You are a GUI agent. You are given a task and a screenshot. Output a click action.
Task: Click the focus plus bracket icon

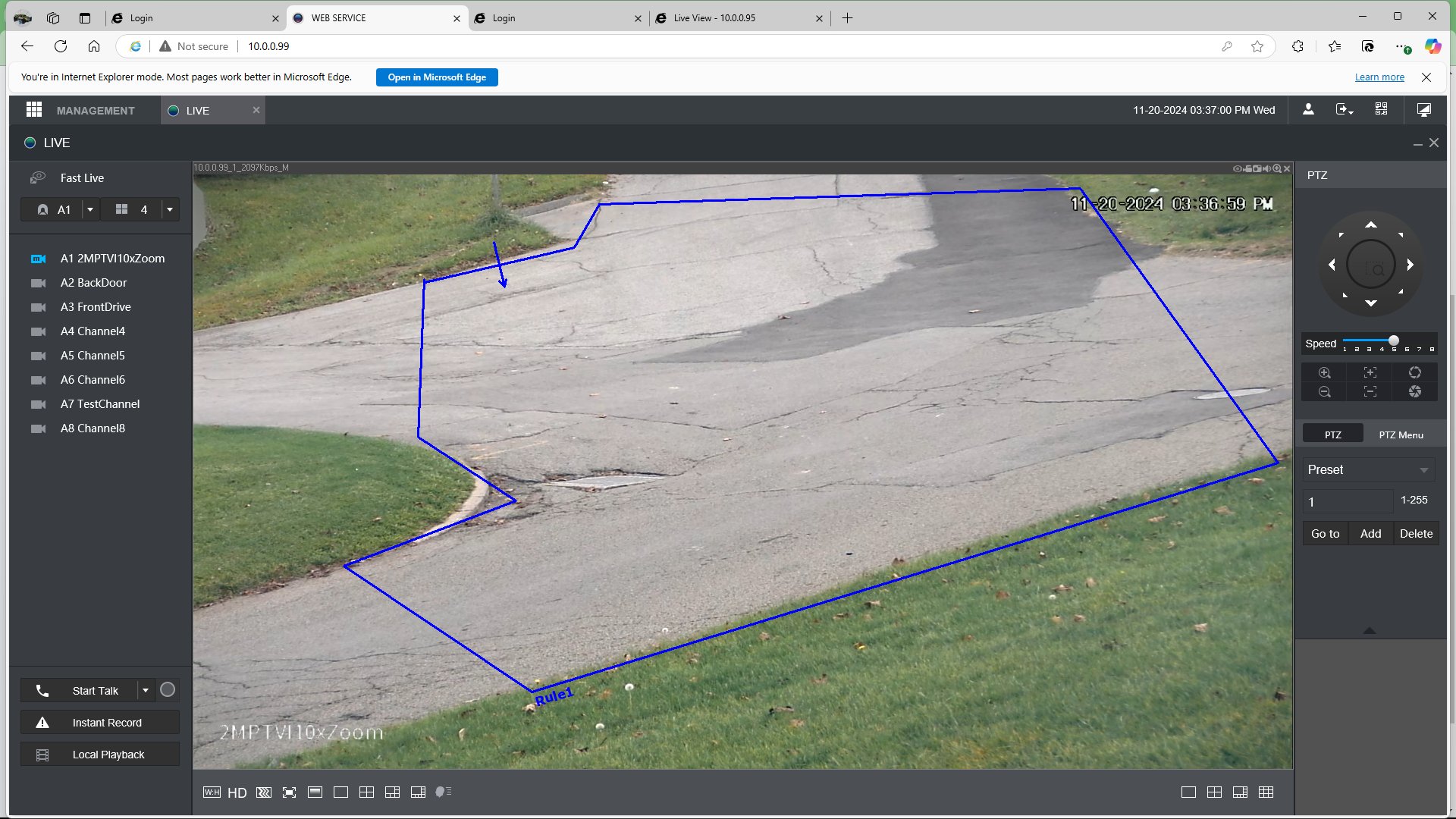(1370, 372)
